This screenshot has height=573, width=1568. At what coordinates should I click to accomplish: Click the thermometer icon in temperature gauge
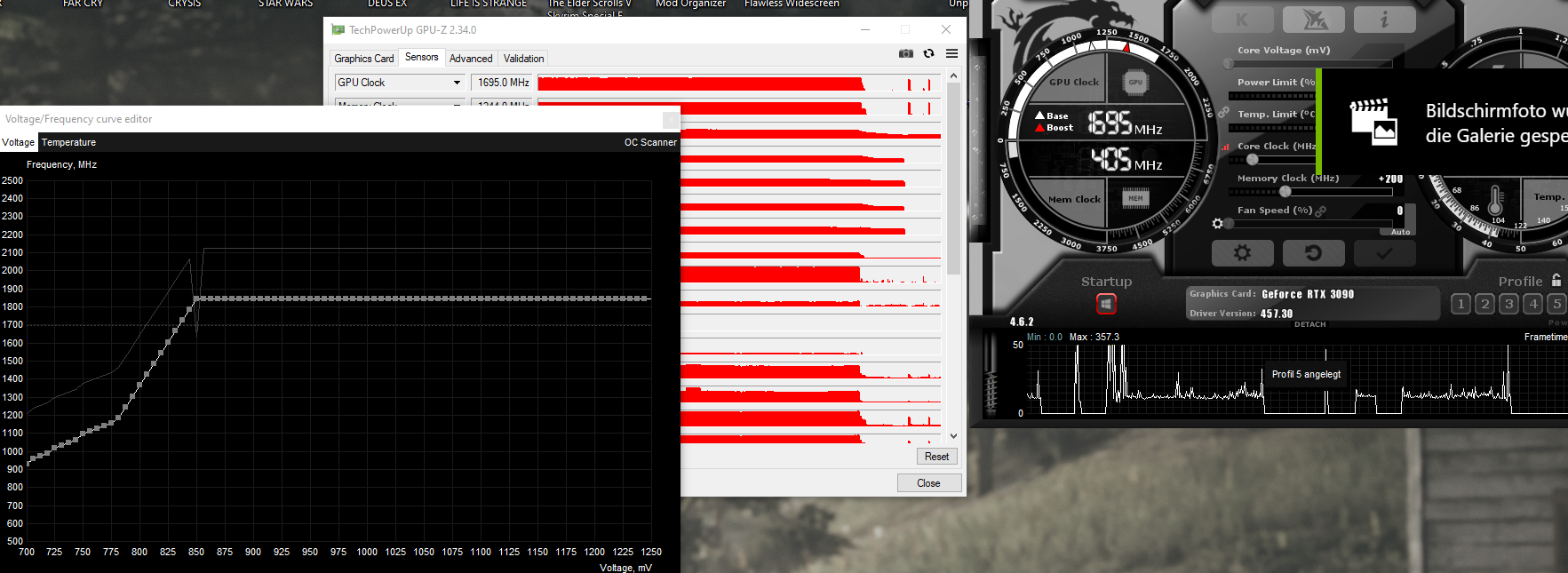(x=1495, y=200)
